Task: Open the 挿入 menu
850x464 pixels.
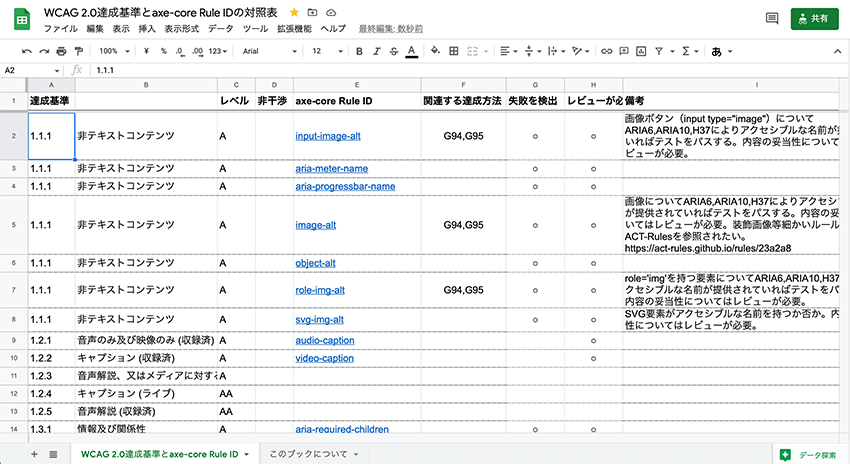Action: click(147, 29)
